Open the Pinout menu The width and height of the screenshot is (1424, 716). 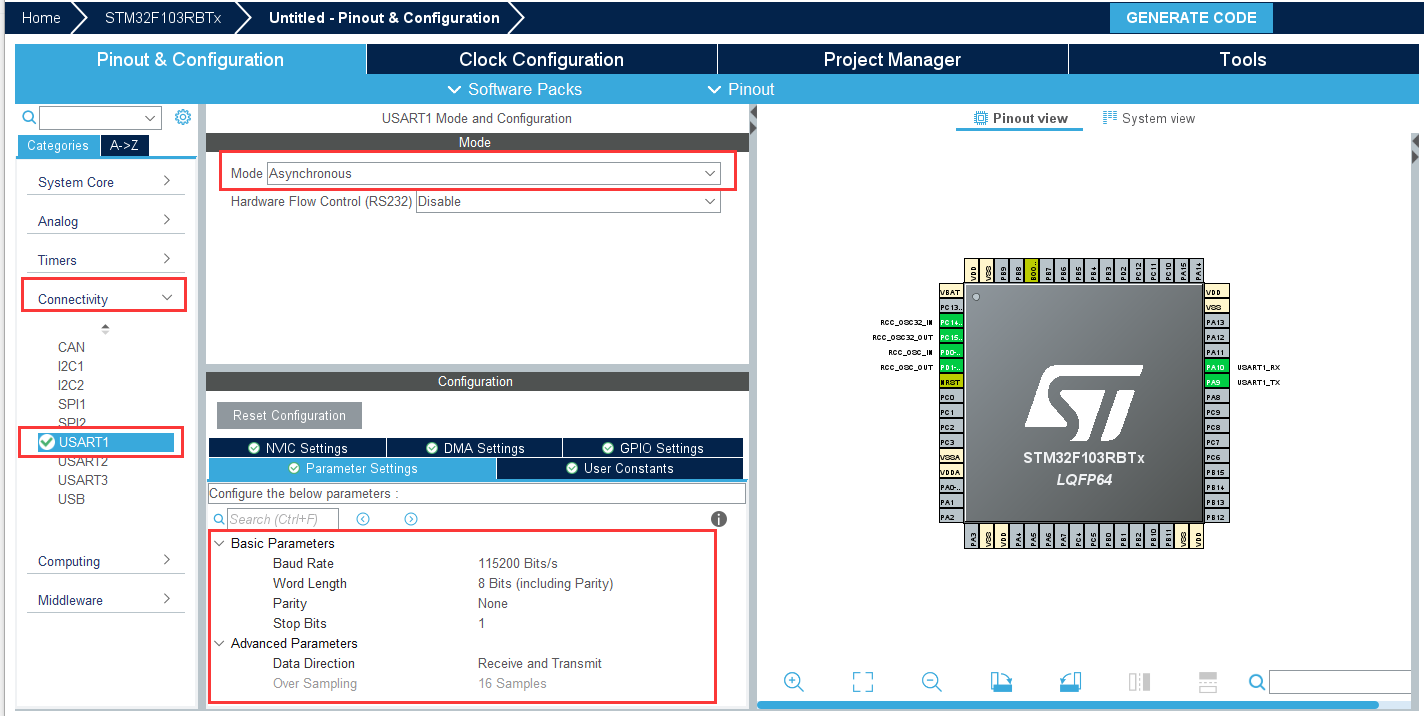(x=741, y=89)
